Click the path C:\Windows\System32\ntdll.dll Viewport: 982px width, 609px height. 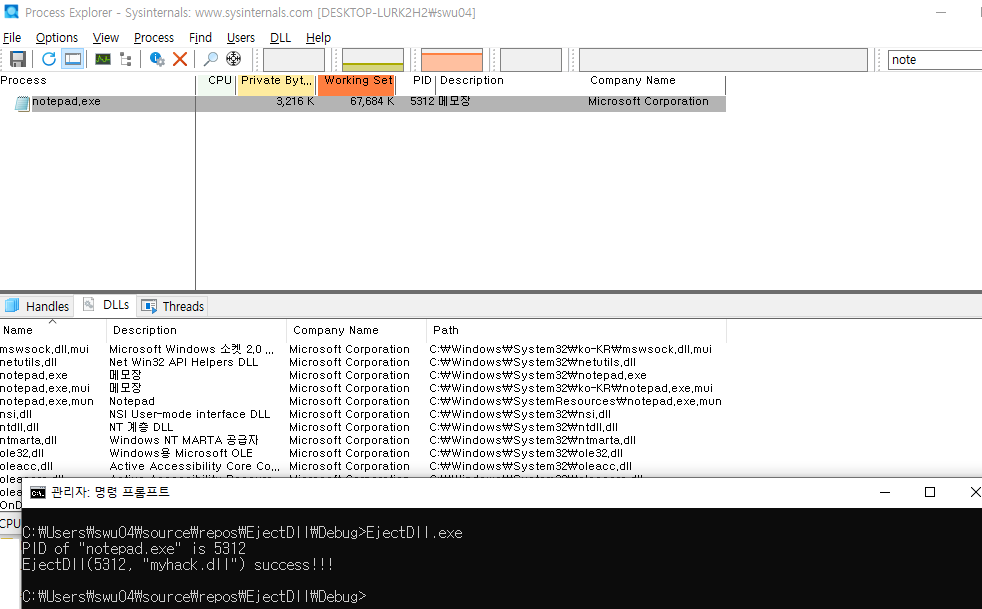tap(524, 428)
